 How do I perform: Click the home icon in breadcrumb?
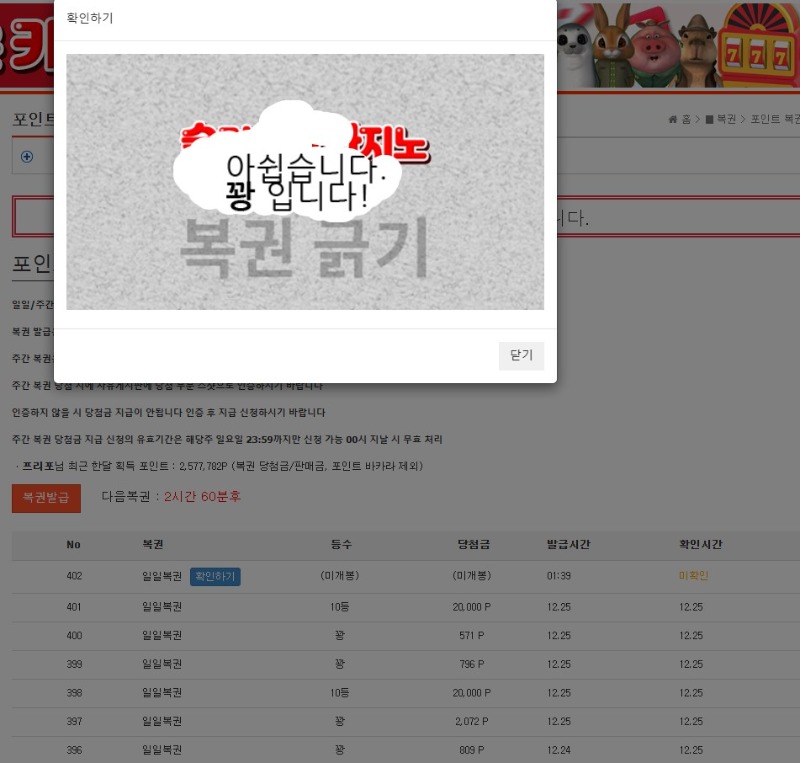click(673, 120)
